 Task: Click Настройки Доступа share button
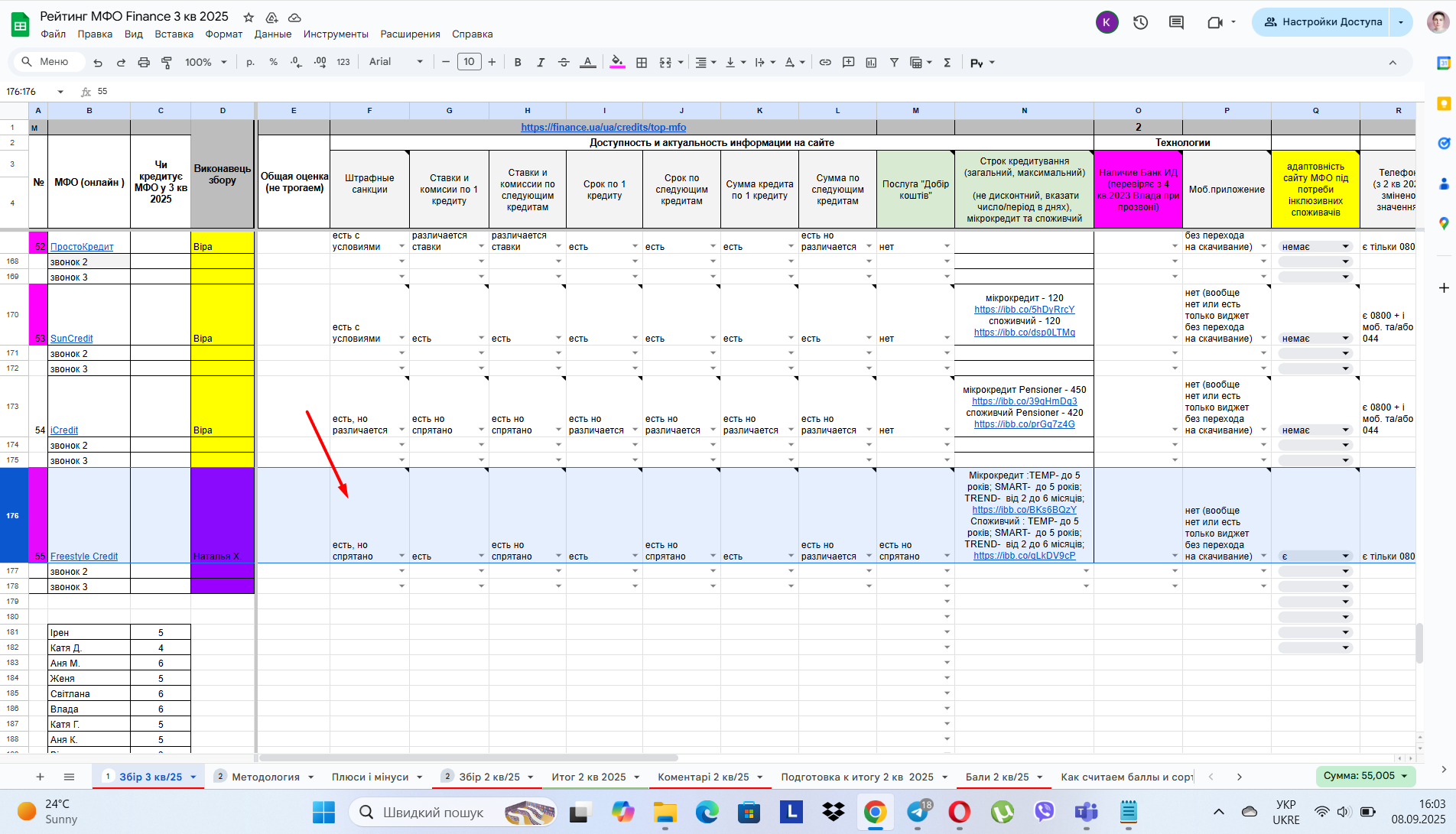[1322, 22]
